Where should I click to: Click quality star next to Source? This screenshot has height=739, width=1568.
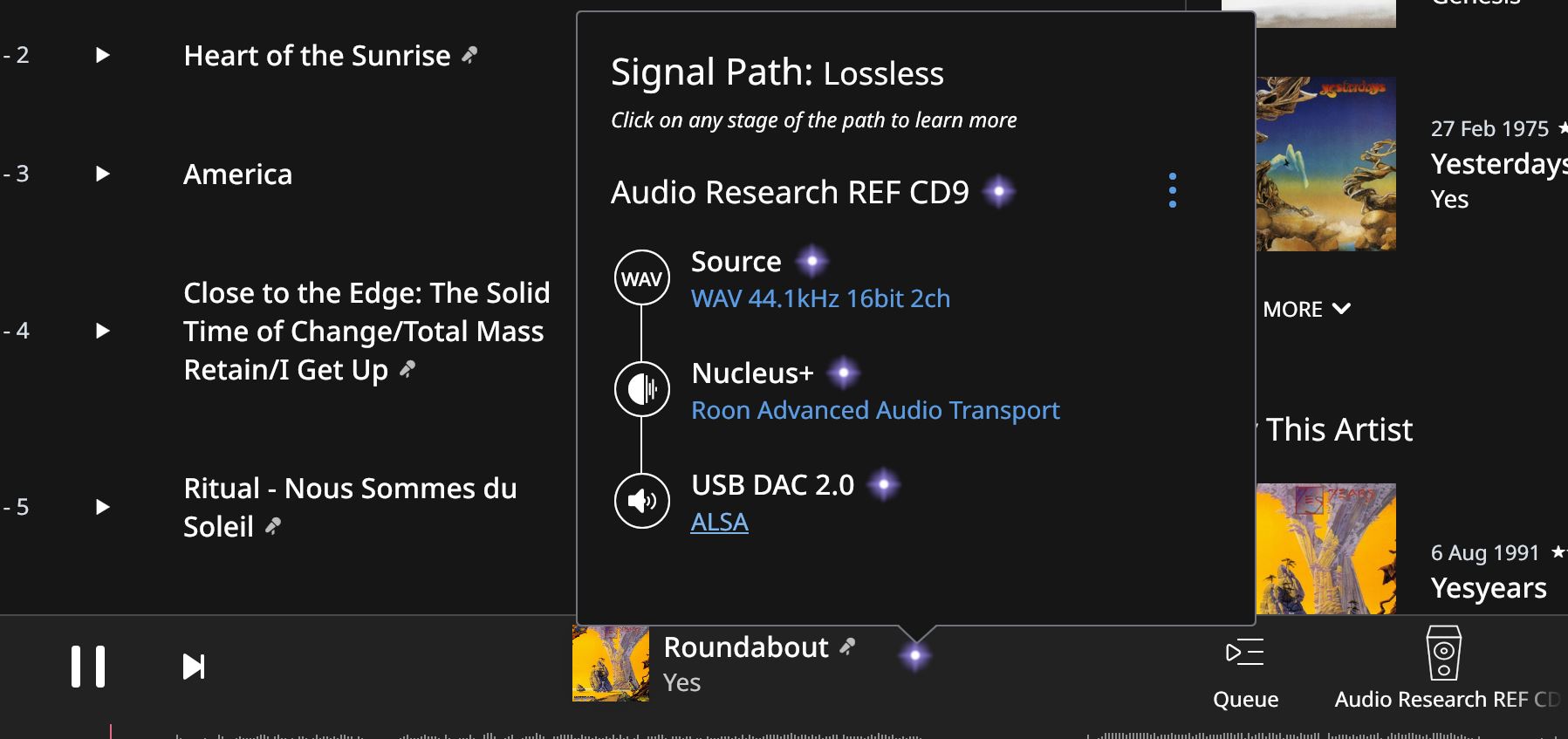(x=812, y=261)
